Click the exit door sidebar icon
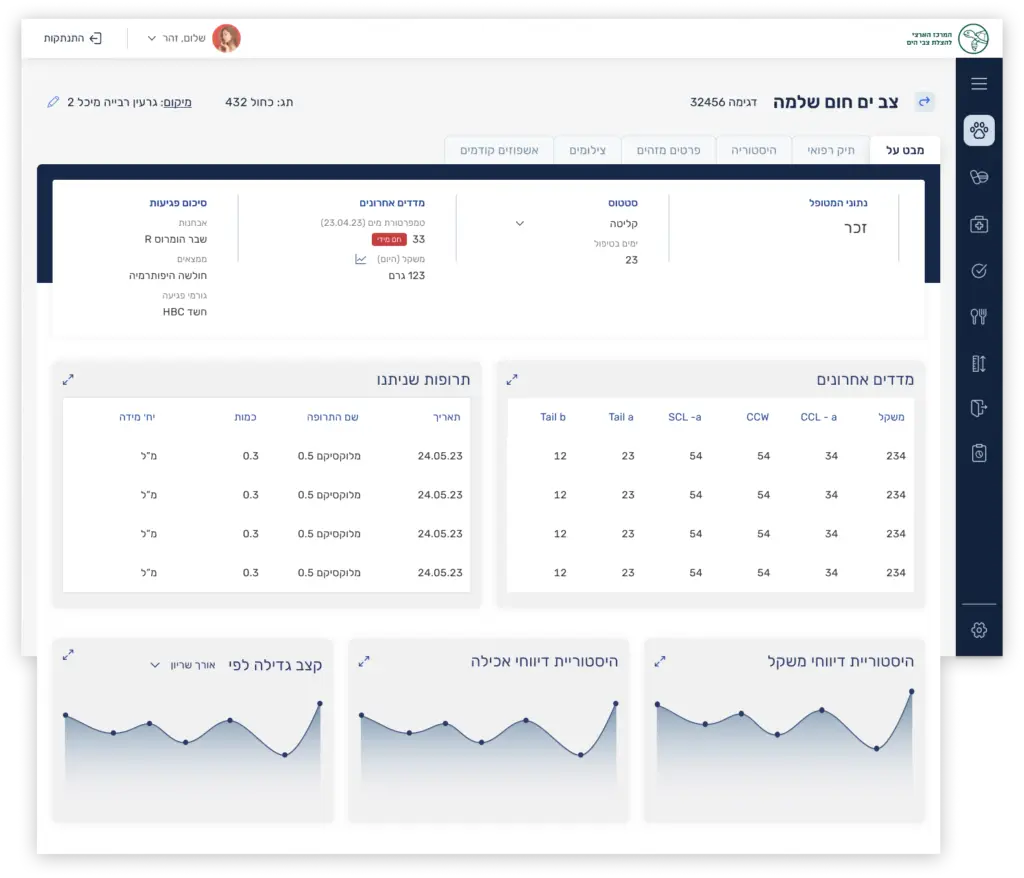 [x=979, y=408]
